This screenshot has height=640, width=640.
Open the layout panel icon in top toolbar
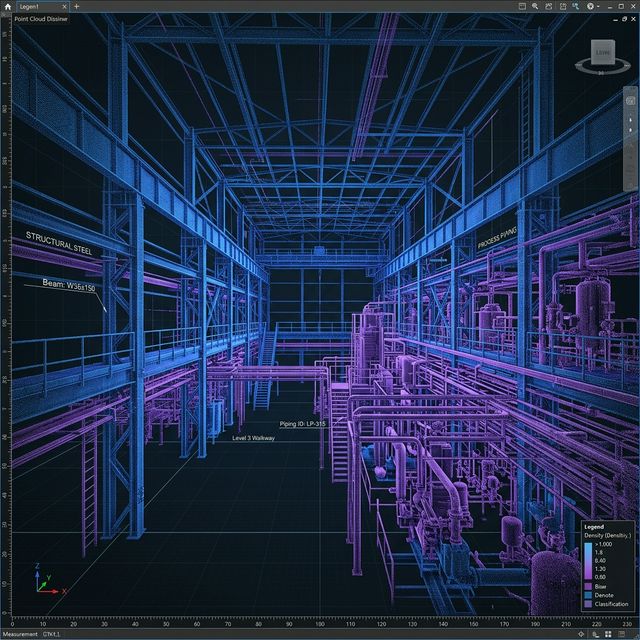click(522, 6)
